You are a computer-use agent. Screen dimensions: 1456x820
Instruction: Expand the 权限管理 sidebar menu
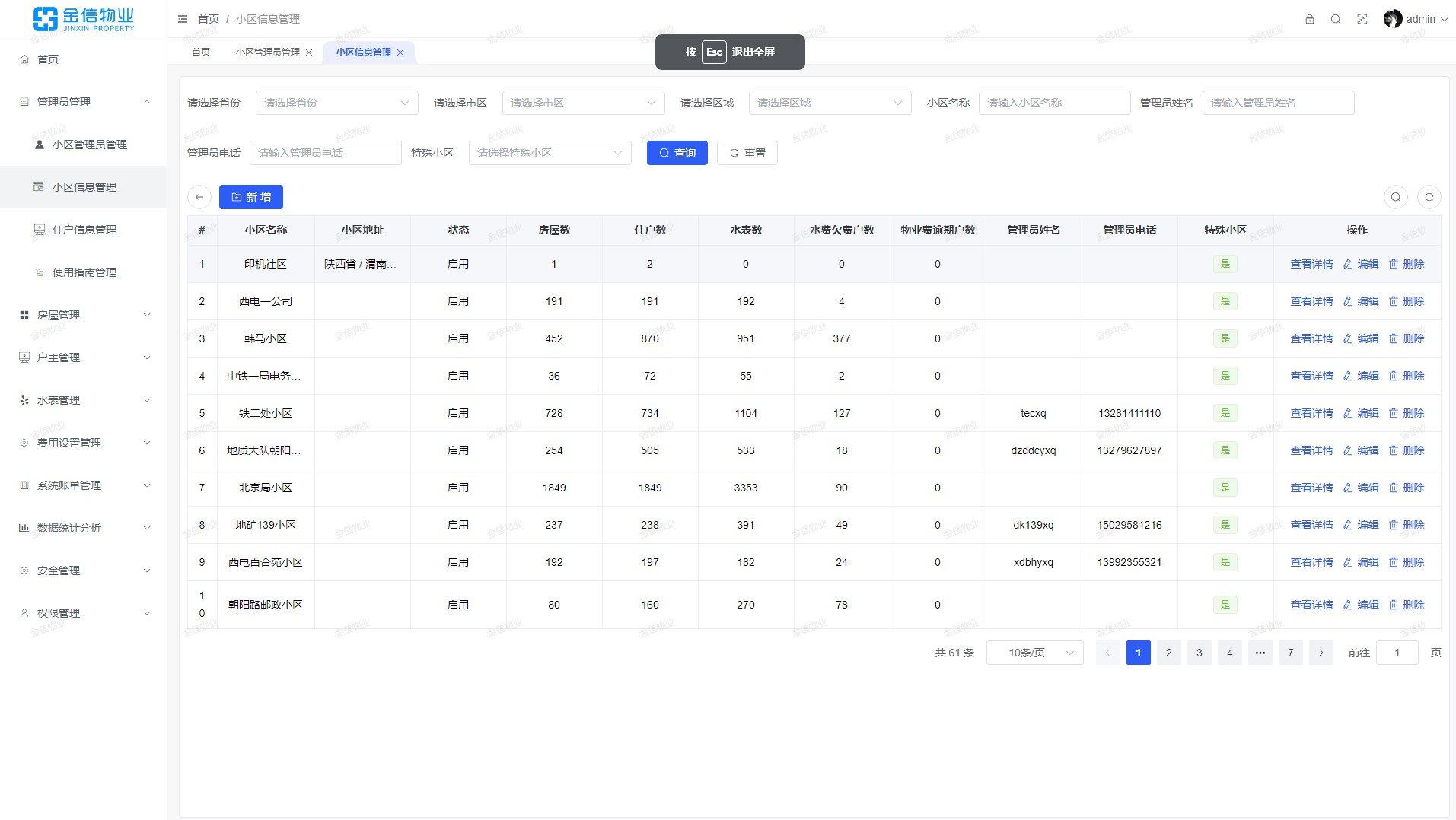84,613
